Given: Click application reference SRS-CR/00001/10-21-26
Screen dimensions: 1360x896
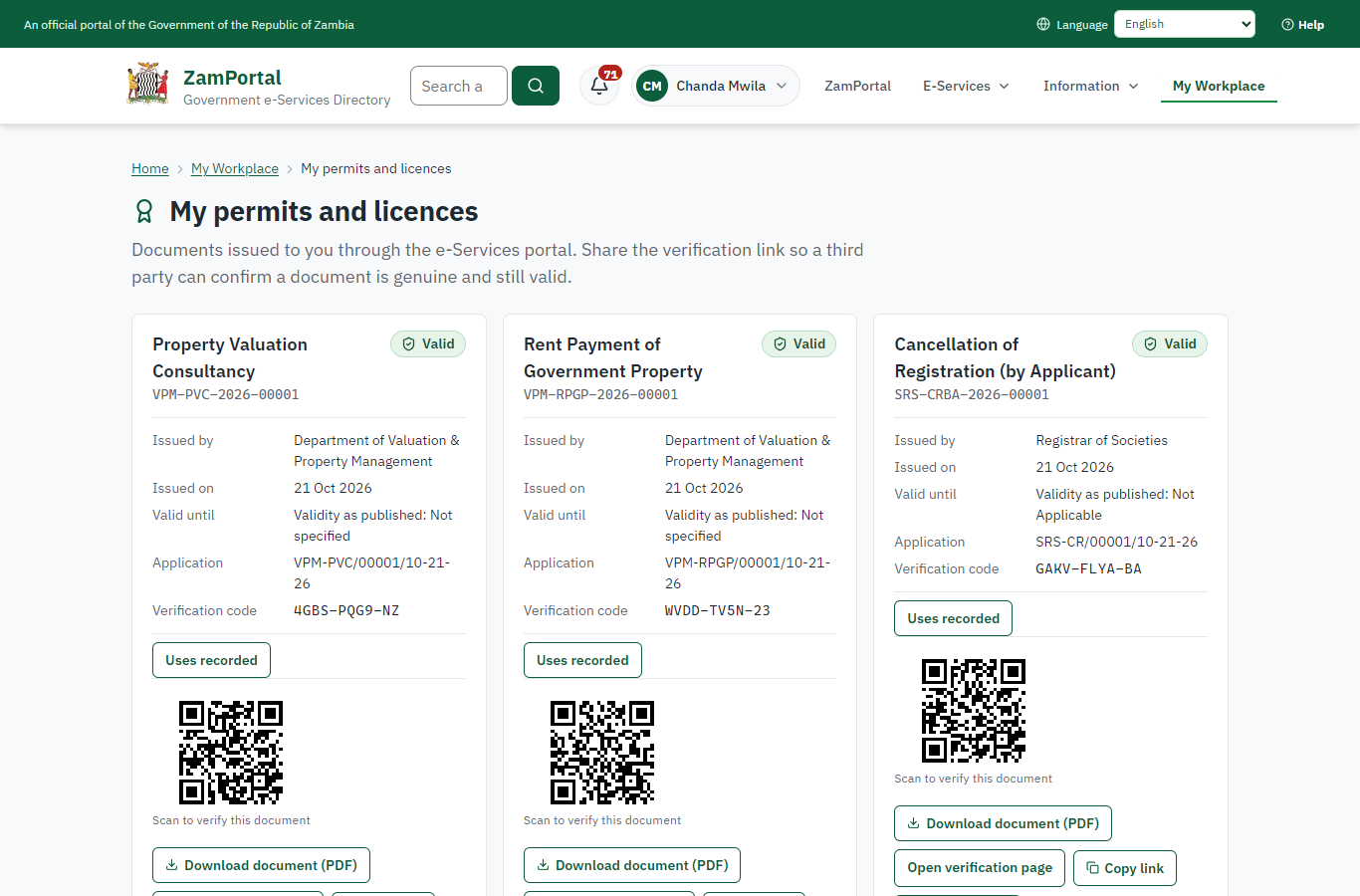Looking at the screenshot, I should point(1117,542).
